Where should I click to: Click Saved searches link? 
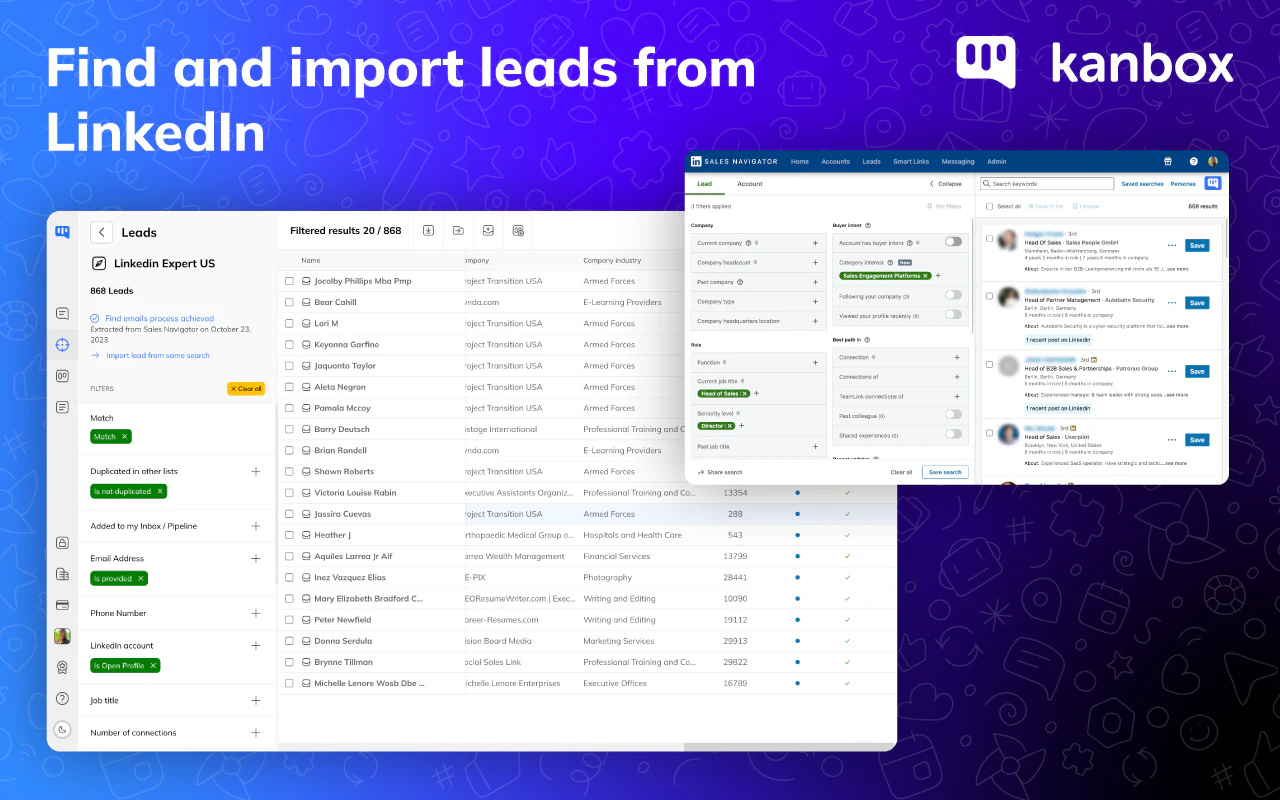pyautogui.click(x=1142, y=184)
